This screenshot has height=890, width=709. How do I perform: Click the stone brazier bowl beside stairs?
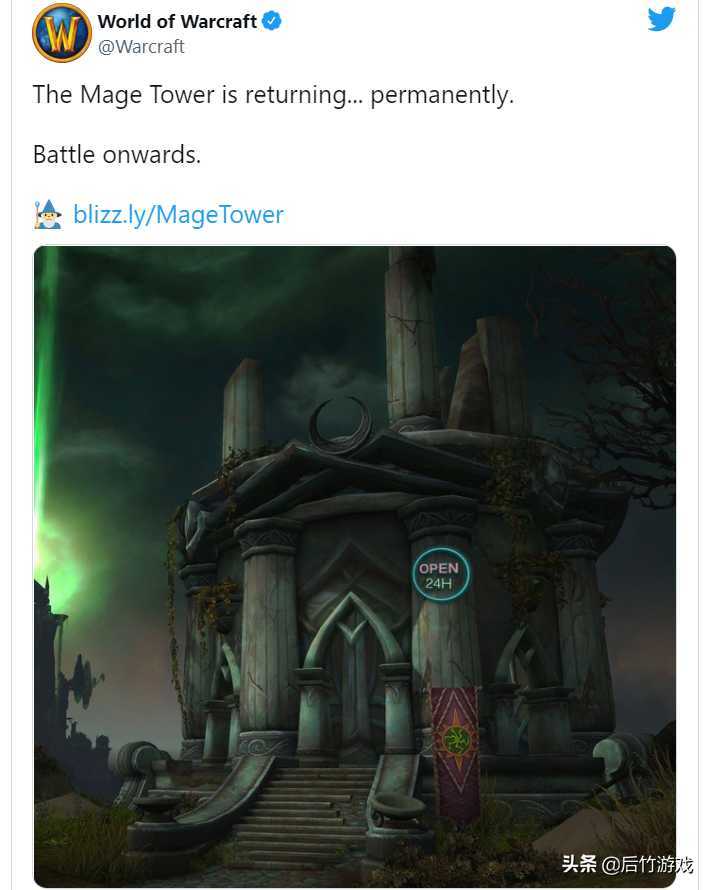point(399,807)
